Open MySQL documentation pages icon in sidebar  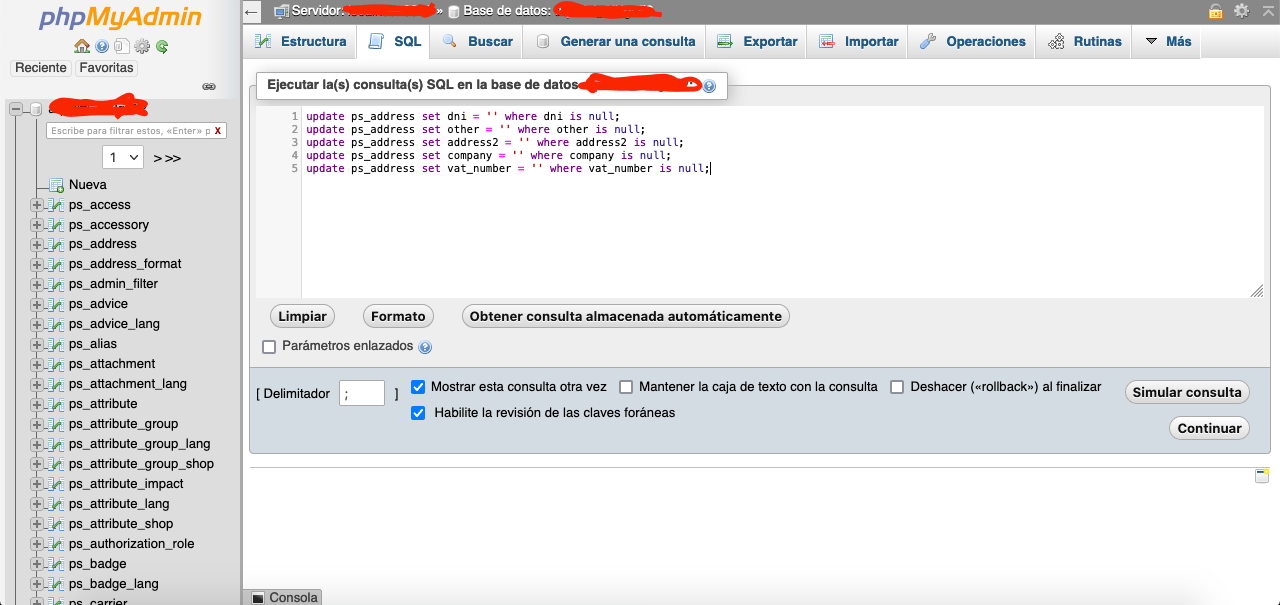[x=121, y=46]
